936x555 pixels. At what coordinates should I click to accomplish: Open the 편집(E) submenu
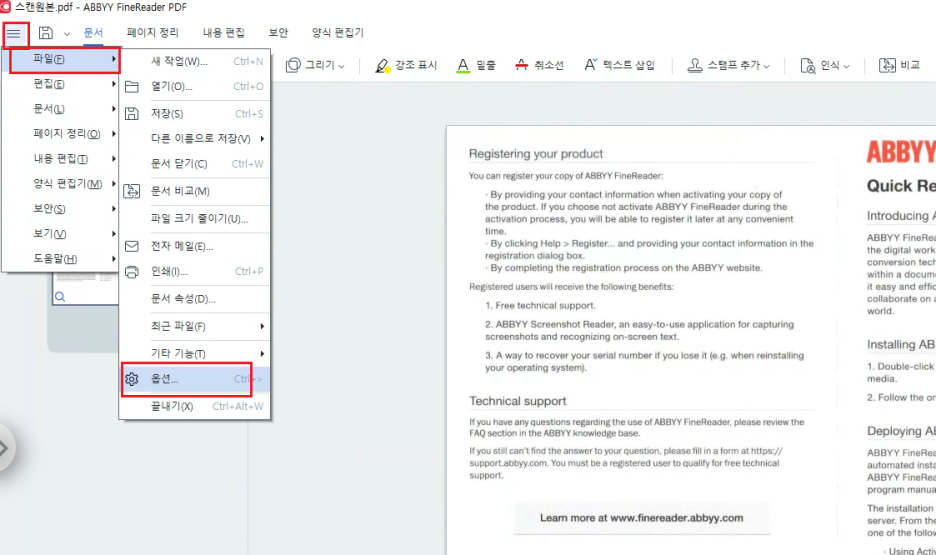tap(60, 84)
